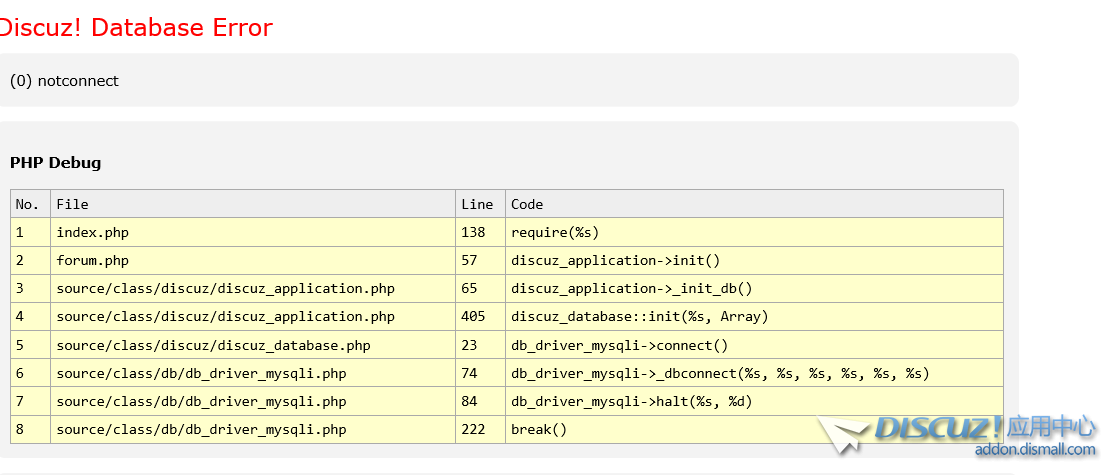Select line number 57

(x=480, y=261)
